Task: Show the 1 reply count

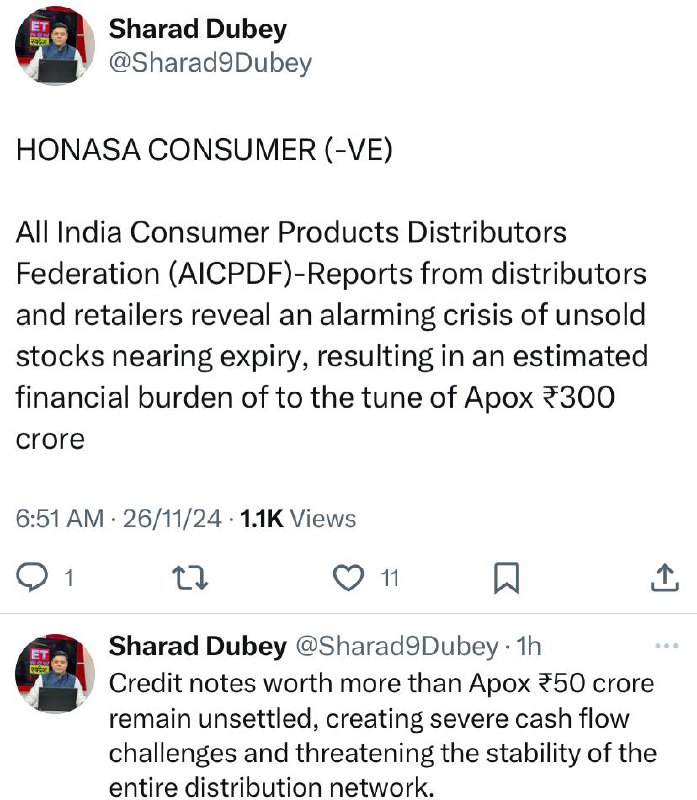Action: [x=69, y=579]
